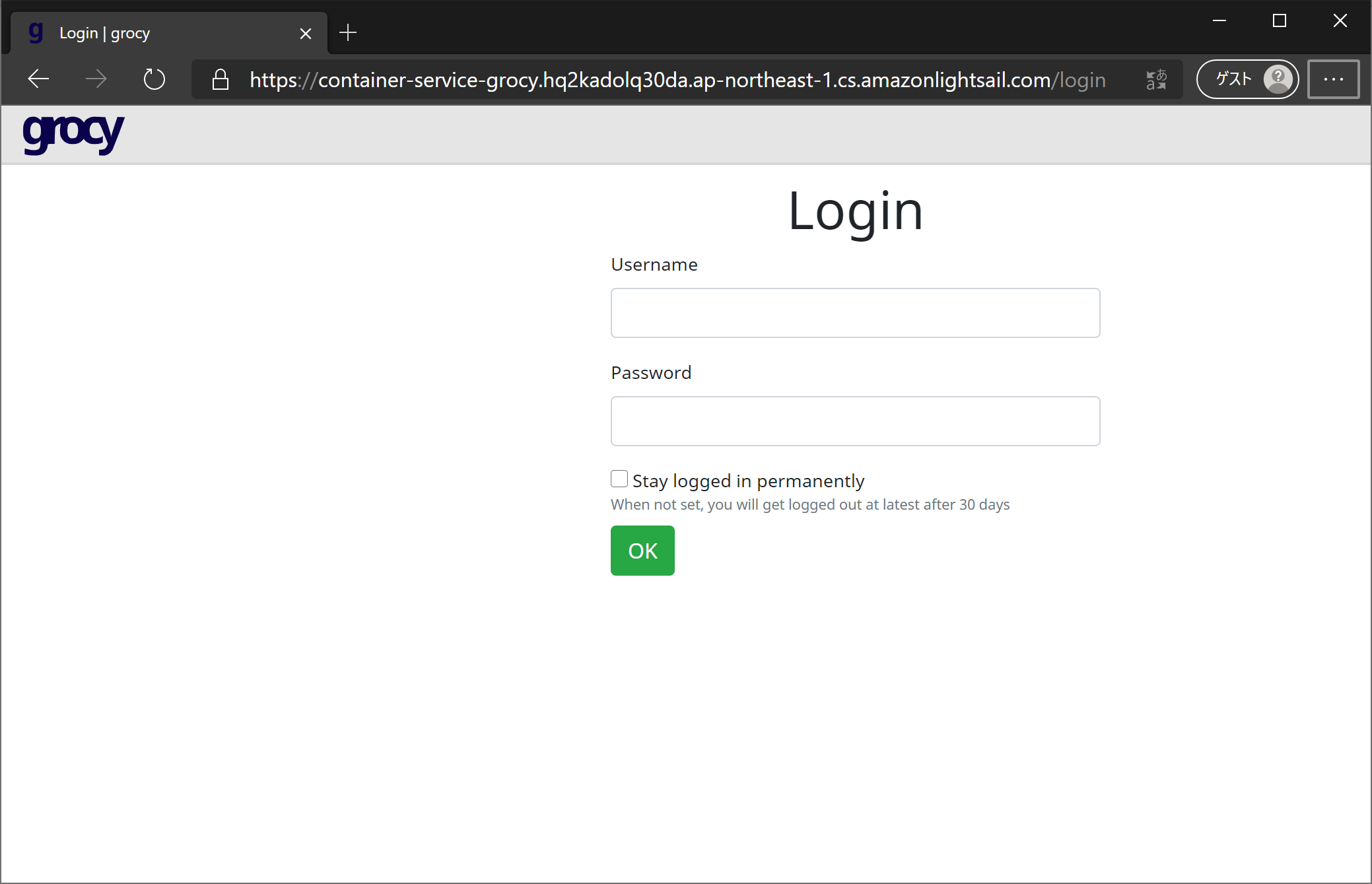The image size is (1372, 884).
Task: Focus the Username input field
Action: pos(855,313)
